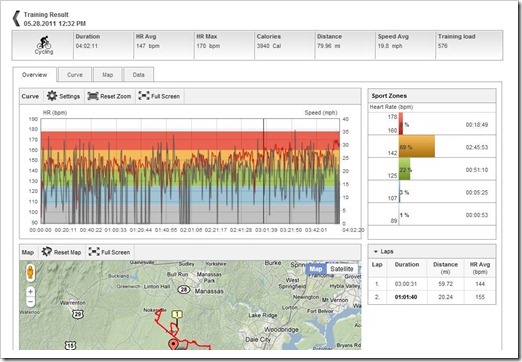Click zone time 00:00:53
Image resolution: width=522 pixels, height=362 pixels.
[477, 215]
